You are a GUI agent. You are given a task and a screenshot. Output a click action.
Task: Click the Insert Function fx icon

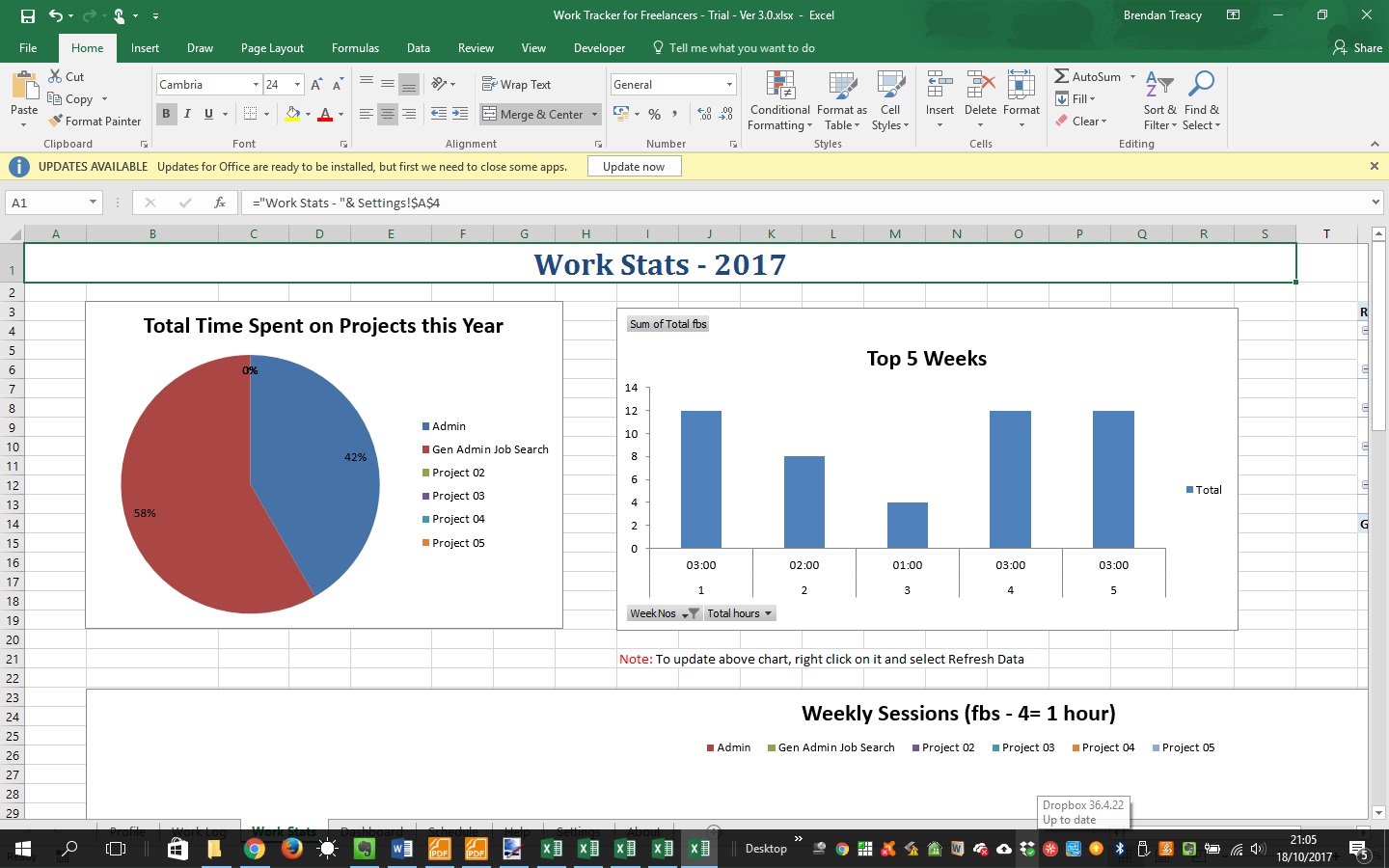[x=220, y=203]
